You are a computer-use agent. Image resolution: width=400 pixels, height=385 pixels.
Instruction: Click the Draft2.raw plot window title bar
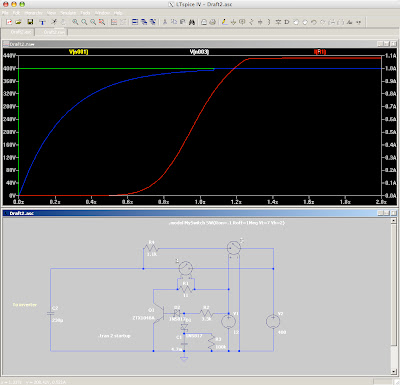(x=200, y=44)
